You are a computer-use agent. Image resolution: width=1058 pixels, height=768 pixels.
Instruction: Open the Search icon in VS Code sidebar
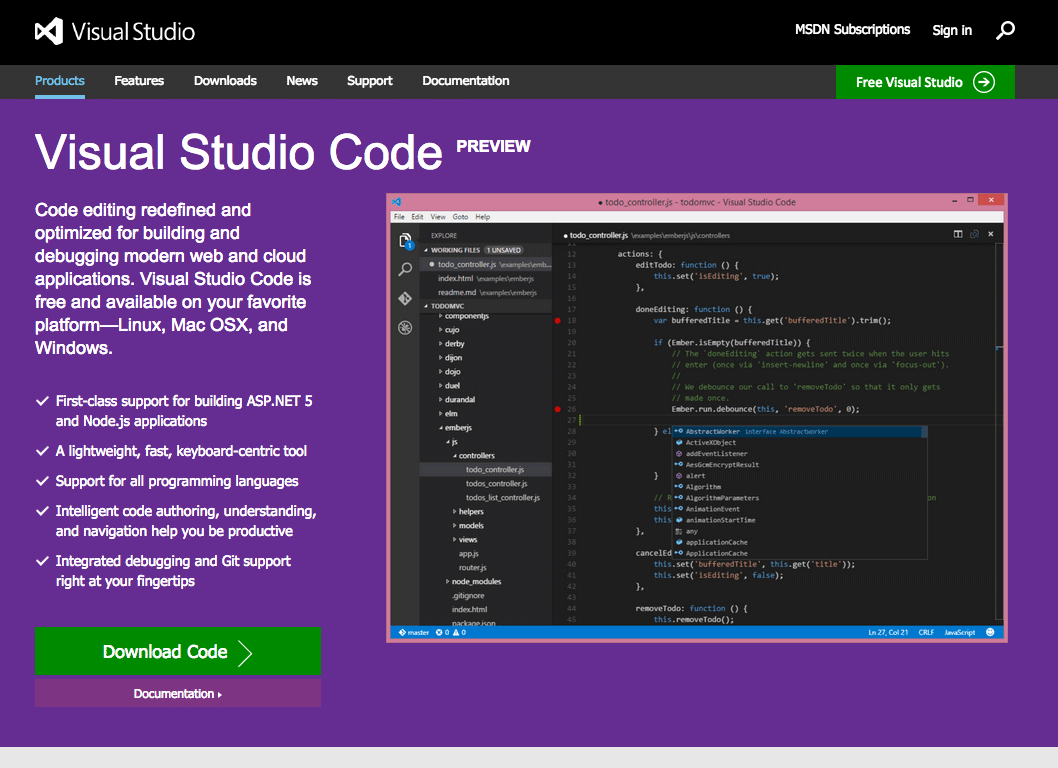pyautogui.click(x=405, y=269)
